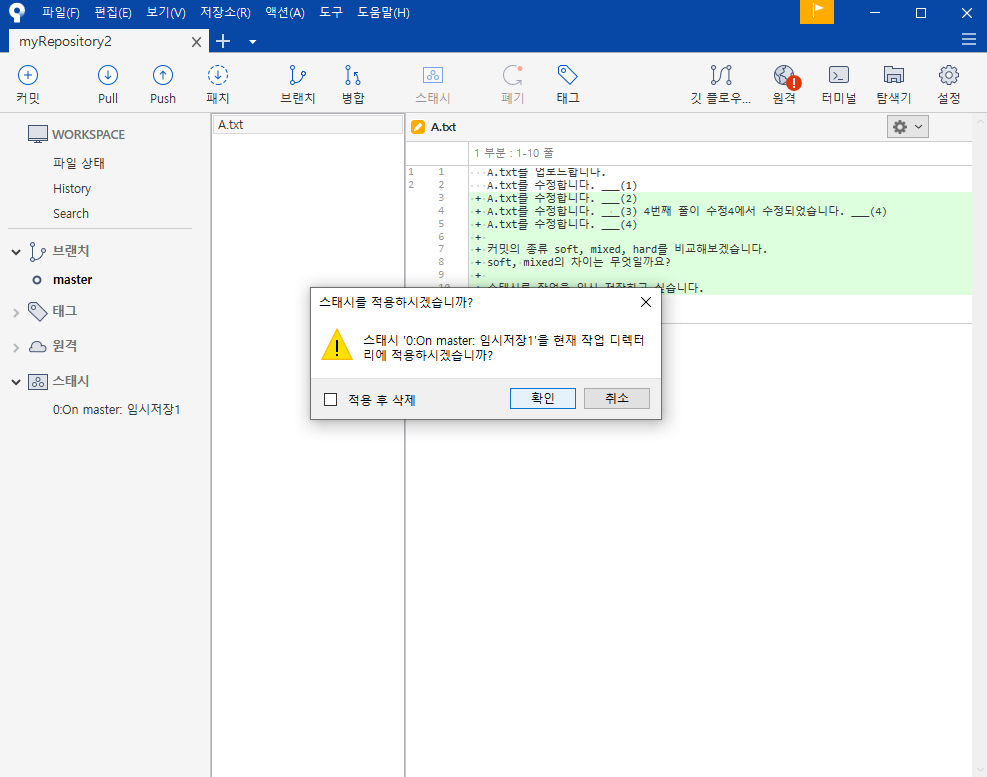Collapse the 브랜치 section chevron
The height and width of the screenshot is (777, 987).
[16, 252]
